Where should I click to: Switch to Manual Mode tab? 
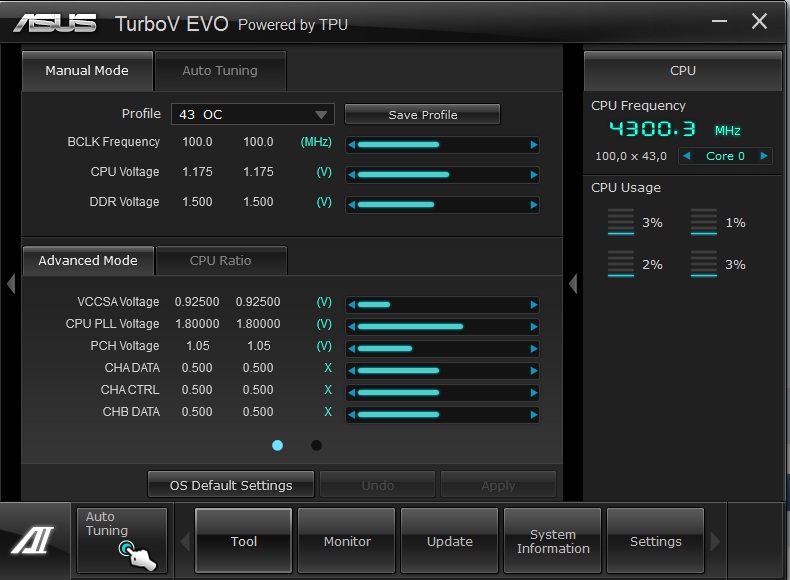click(x=87, y=71)
